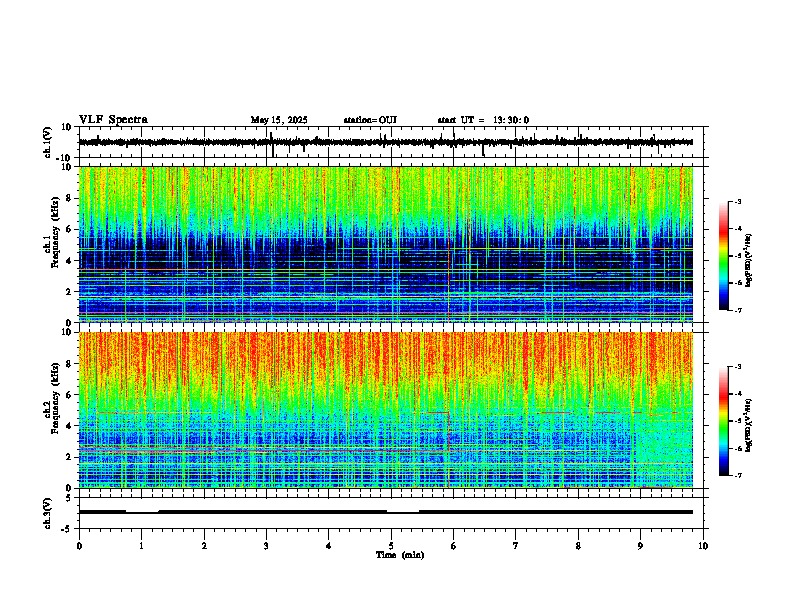Click time axis tick label "7"

(516, 546)
